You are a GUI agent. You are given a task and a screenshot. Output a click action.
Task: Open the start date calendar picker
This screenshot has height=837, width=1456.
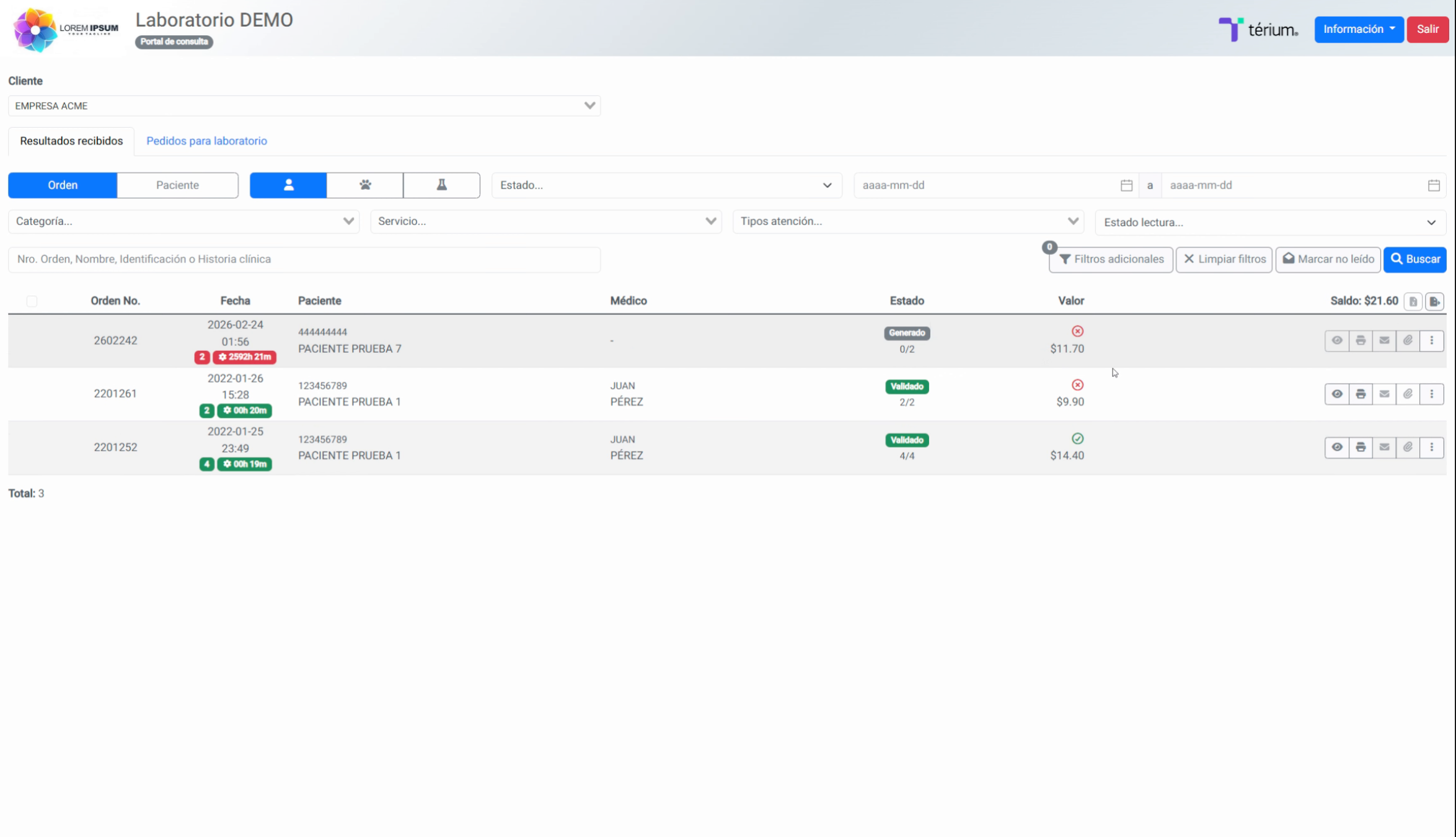point(1126,185)
